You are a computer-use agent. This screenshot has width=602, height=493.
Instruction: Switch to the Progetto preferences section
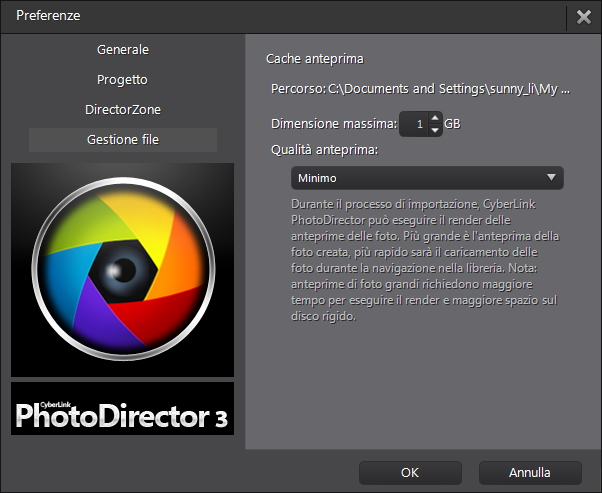(122, 79)
